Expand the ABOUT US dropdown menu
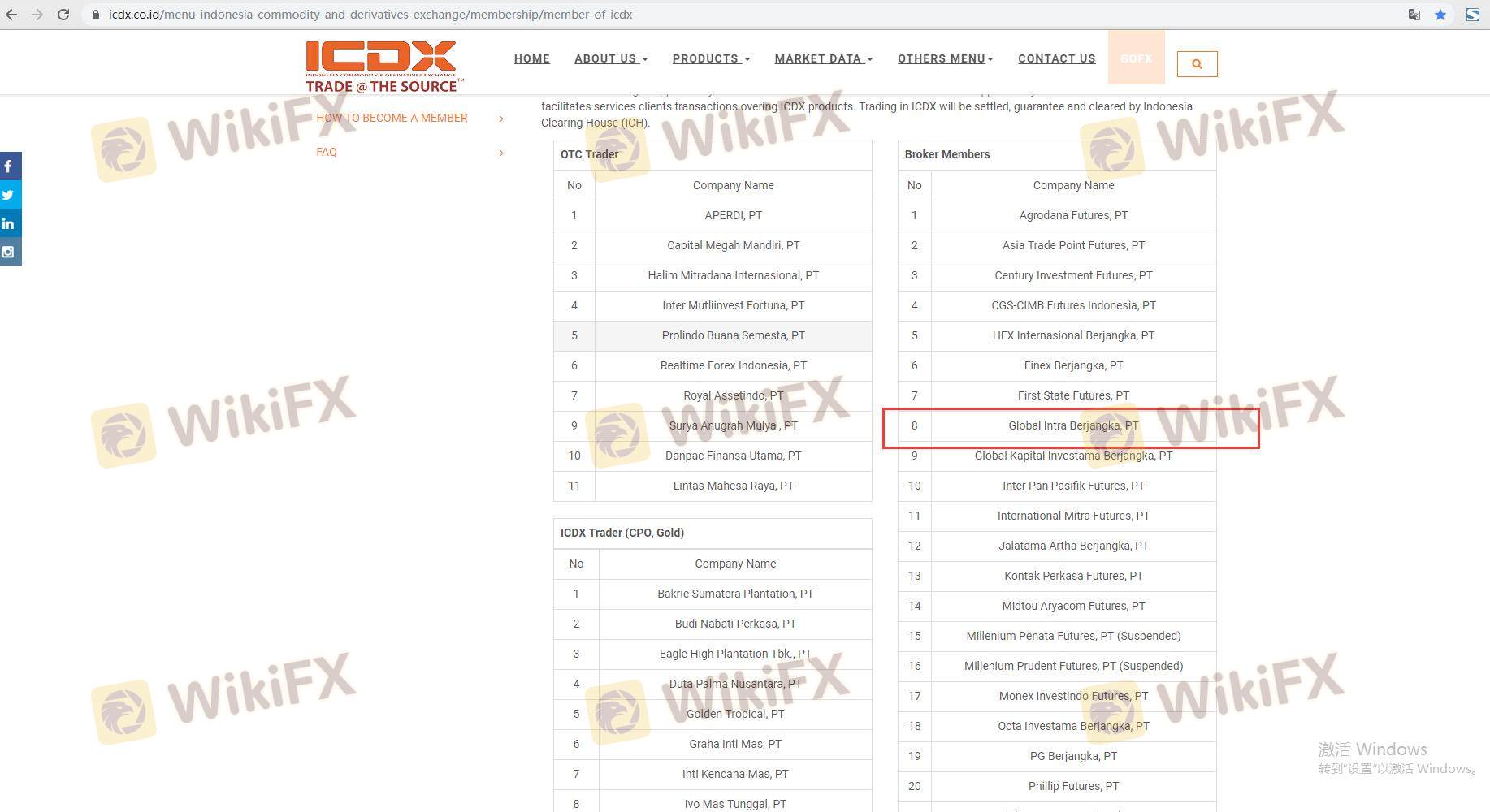The image size is (1490, 812). tap(610, 58)
